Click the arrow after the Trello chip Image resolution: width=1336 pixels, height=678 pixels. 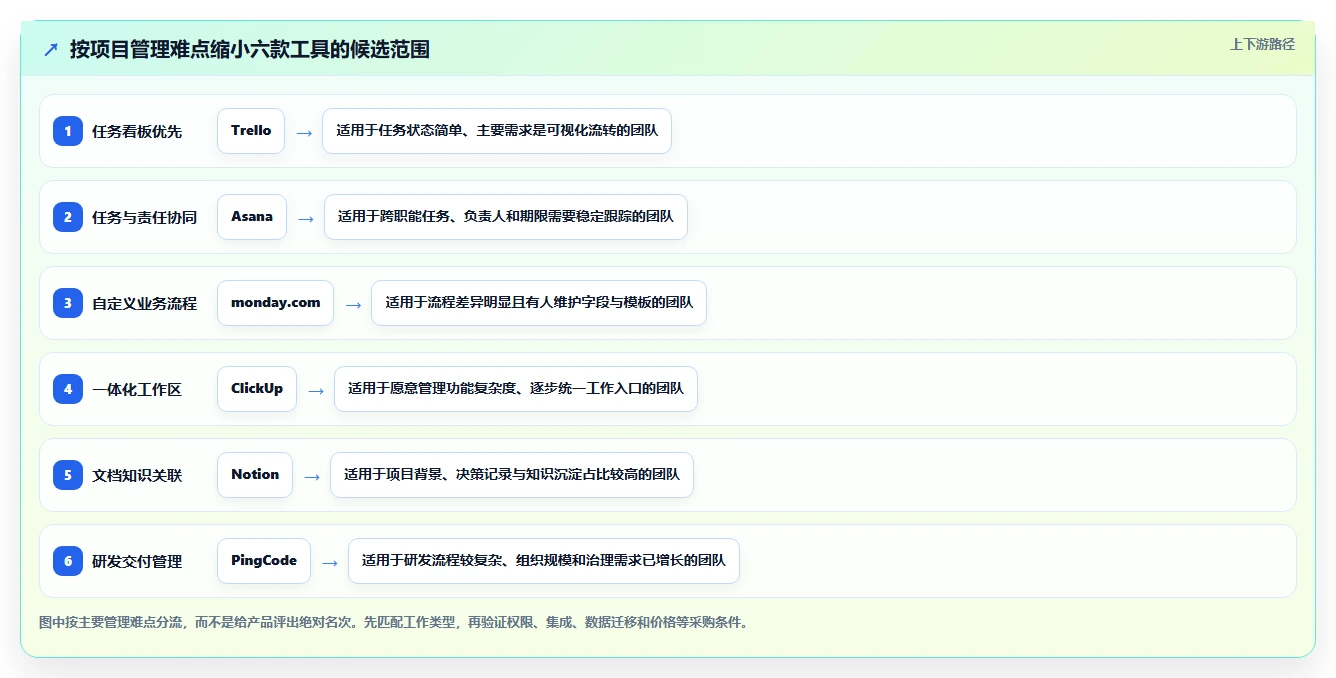pyautogui.click(x=304, y=132)
